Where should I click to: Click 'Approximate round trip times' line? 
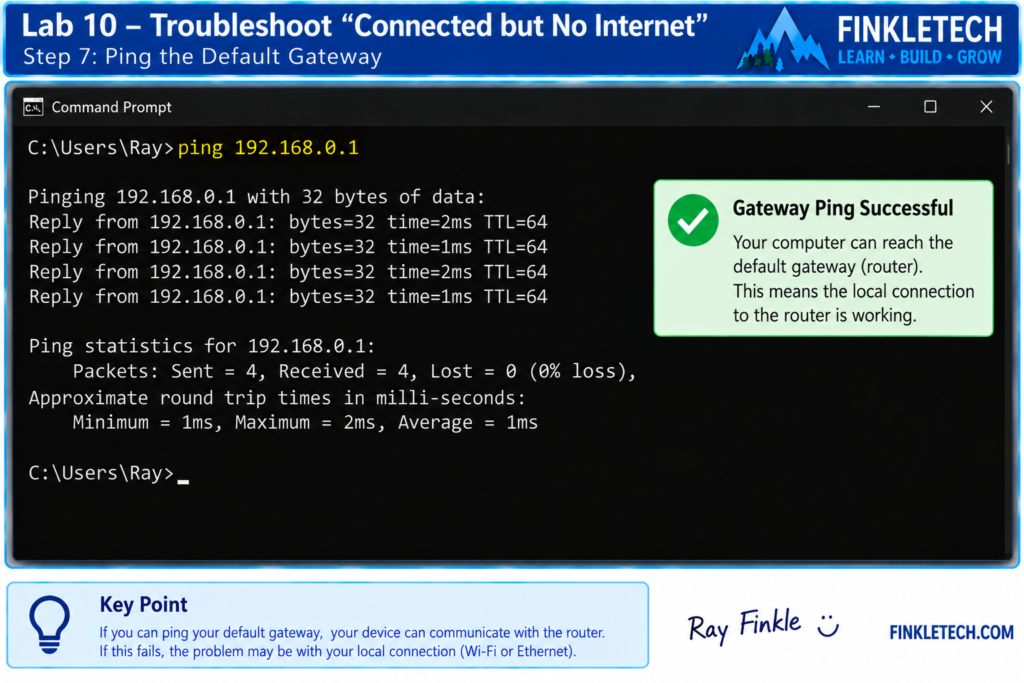pyautogui.click(x=277, y=398)
